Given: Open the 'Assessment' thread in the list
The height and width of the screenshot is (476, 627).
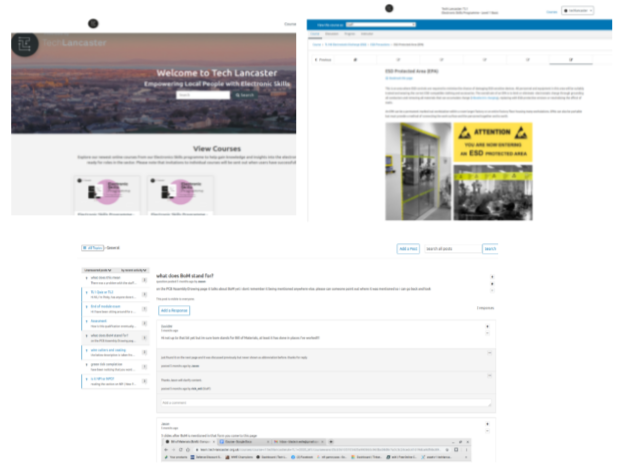Looking at the screenshot, I should pos(115,323).
